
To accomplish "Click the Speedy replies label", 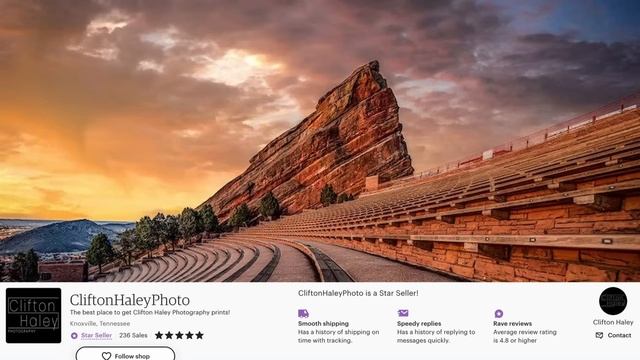I will pyautogui.click(x=419, y=323).
